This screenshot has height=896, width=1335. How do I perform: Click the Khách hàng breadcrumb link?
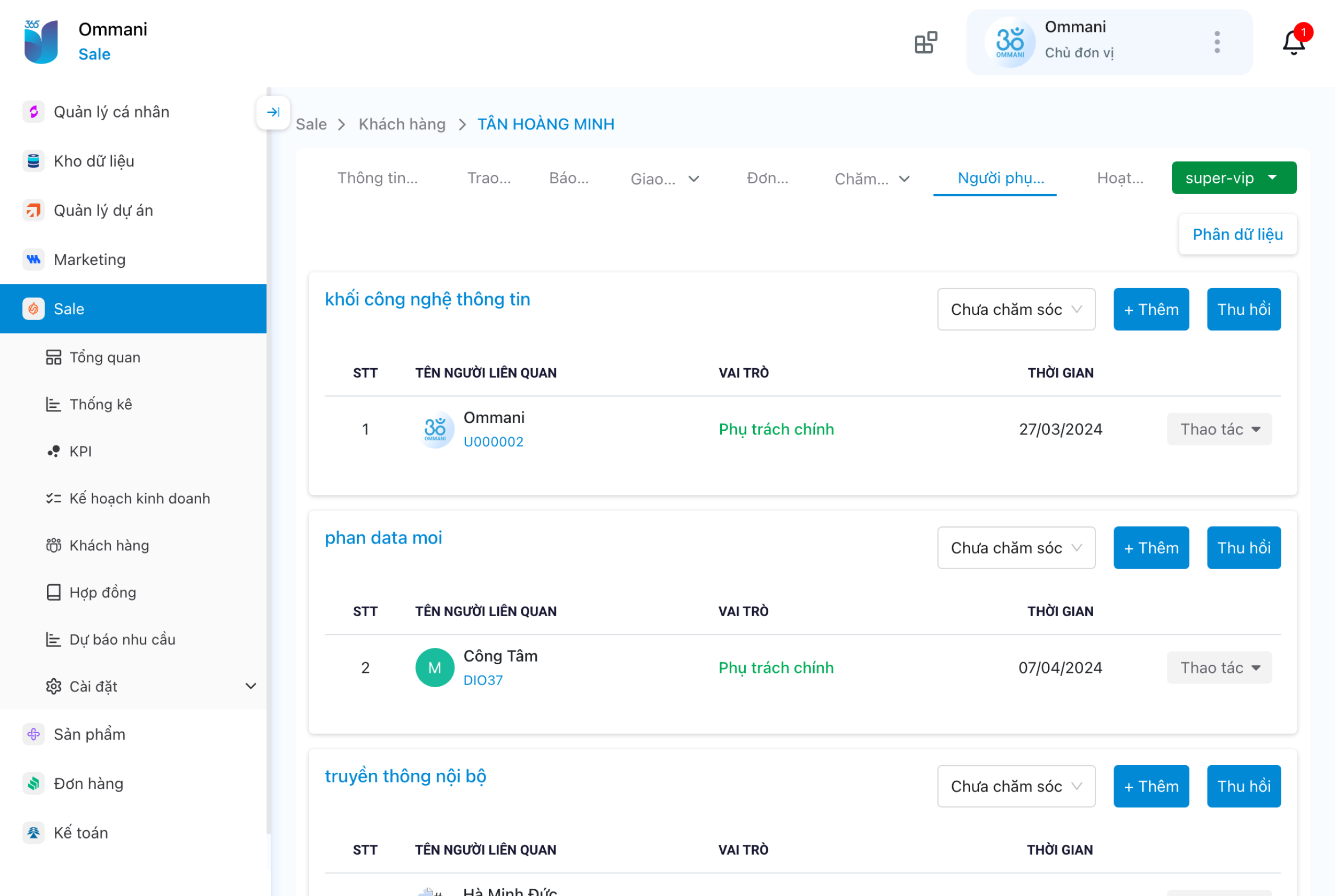(402, 124)
